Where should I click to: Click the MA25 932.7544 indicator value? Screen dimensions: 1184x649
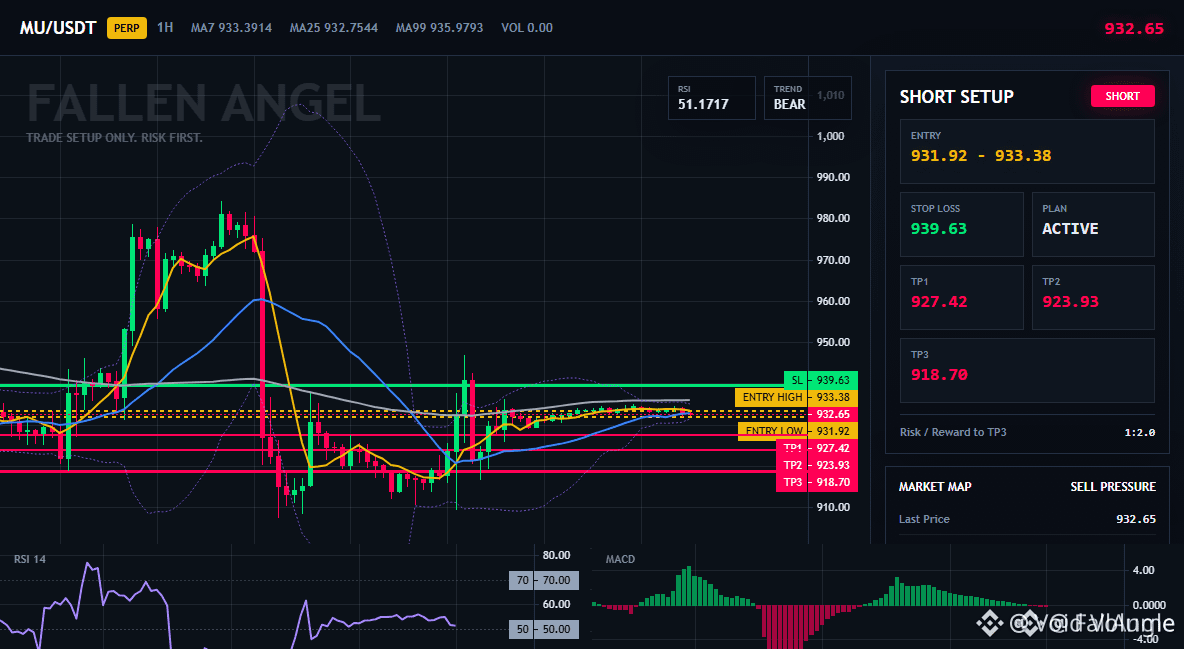coord(334,28)
